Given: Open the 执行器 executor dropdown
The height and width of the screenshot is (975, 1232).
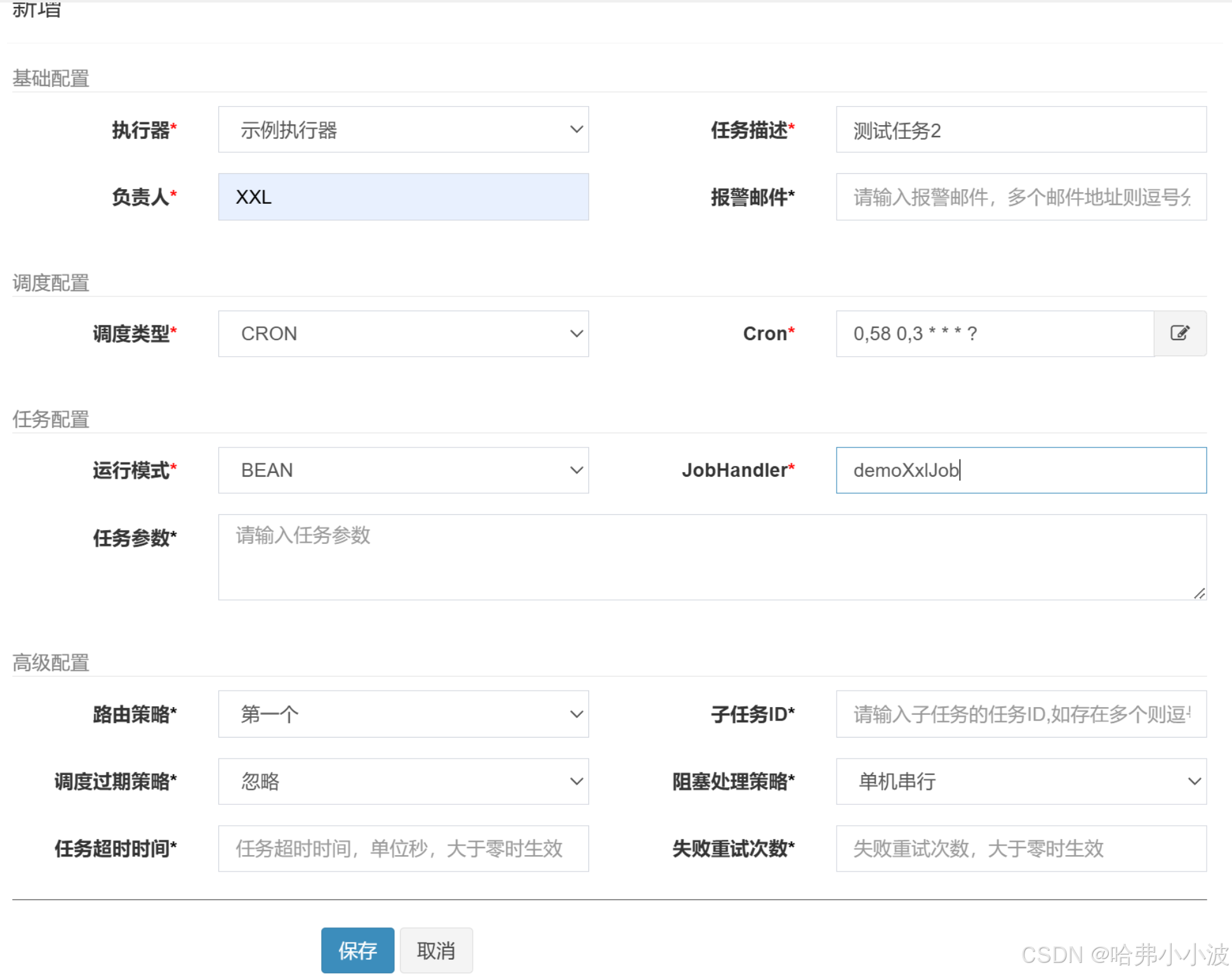Looking at the screenshot, I should (x=402, y=129).
